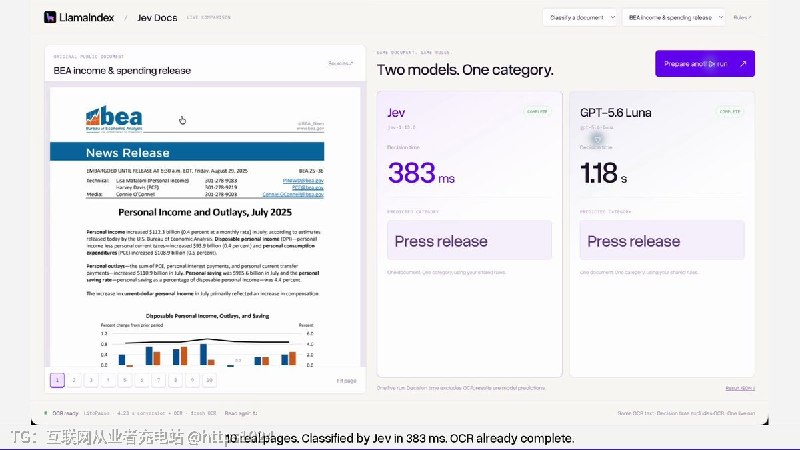Viewport: 800px width, 450px height.
Task: Expand the BEA income & spending release dropdown
Action: (673, 17)
